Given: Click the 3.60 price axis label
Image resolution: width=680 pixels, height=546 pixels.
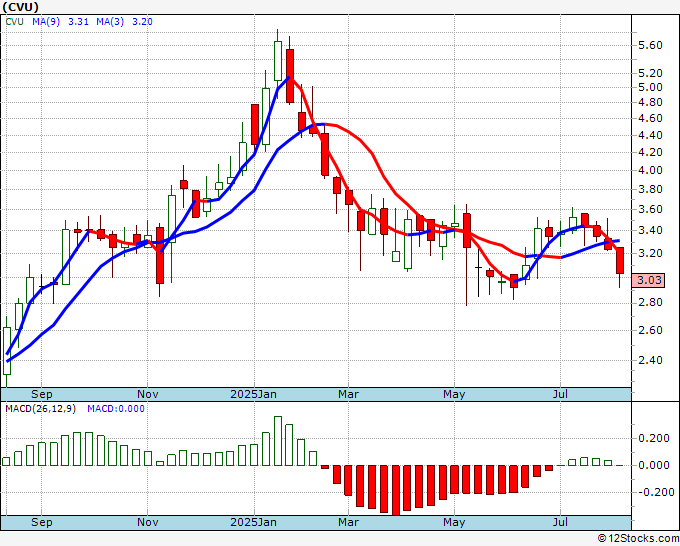Looking at the screenshot, I should tap(651, 209).
